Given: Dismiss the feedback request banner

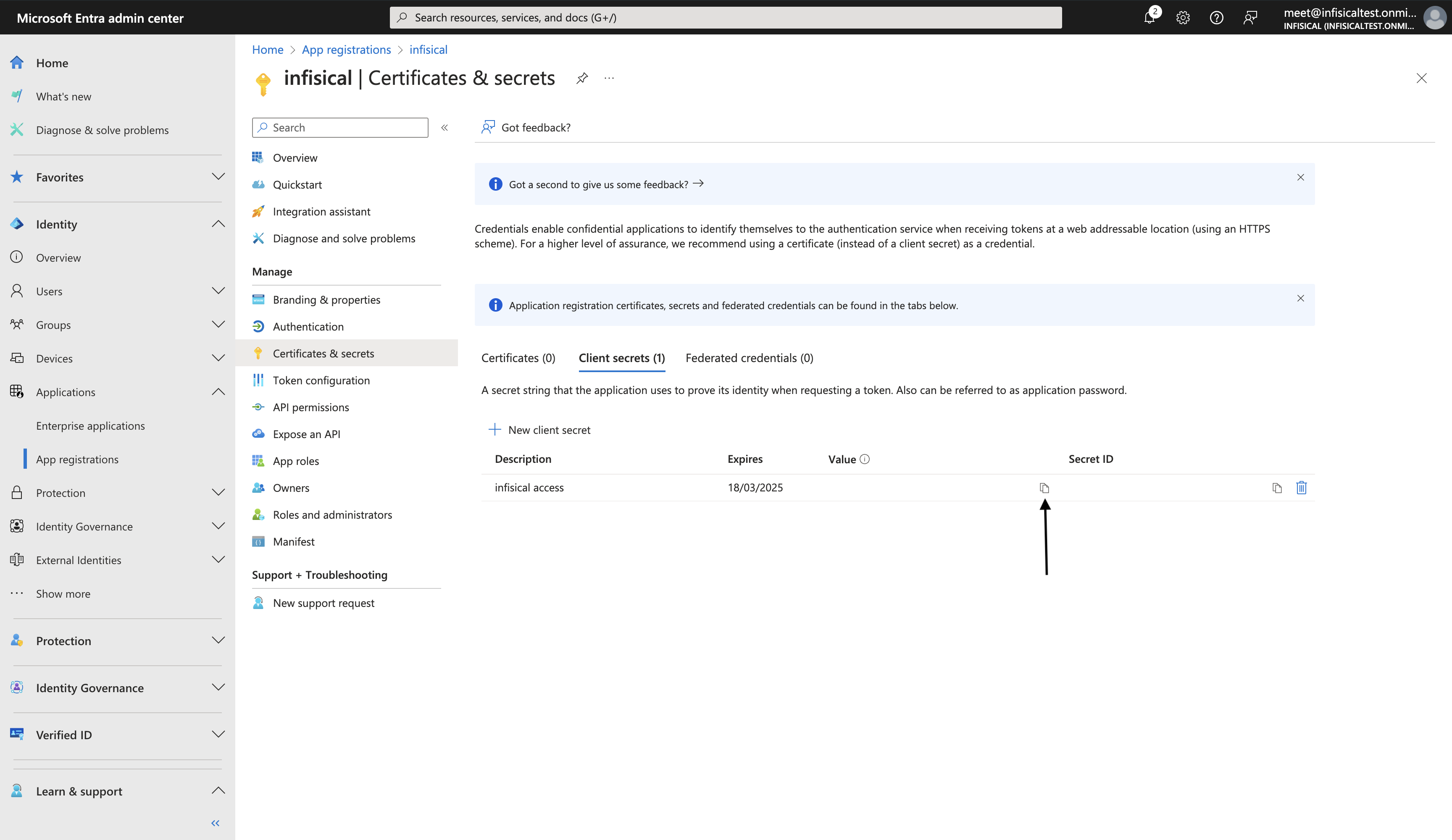Looking at the screenshot, I should 1300,177.
